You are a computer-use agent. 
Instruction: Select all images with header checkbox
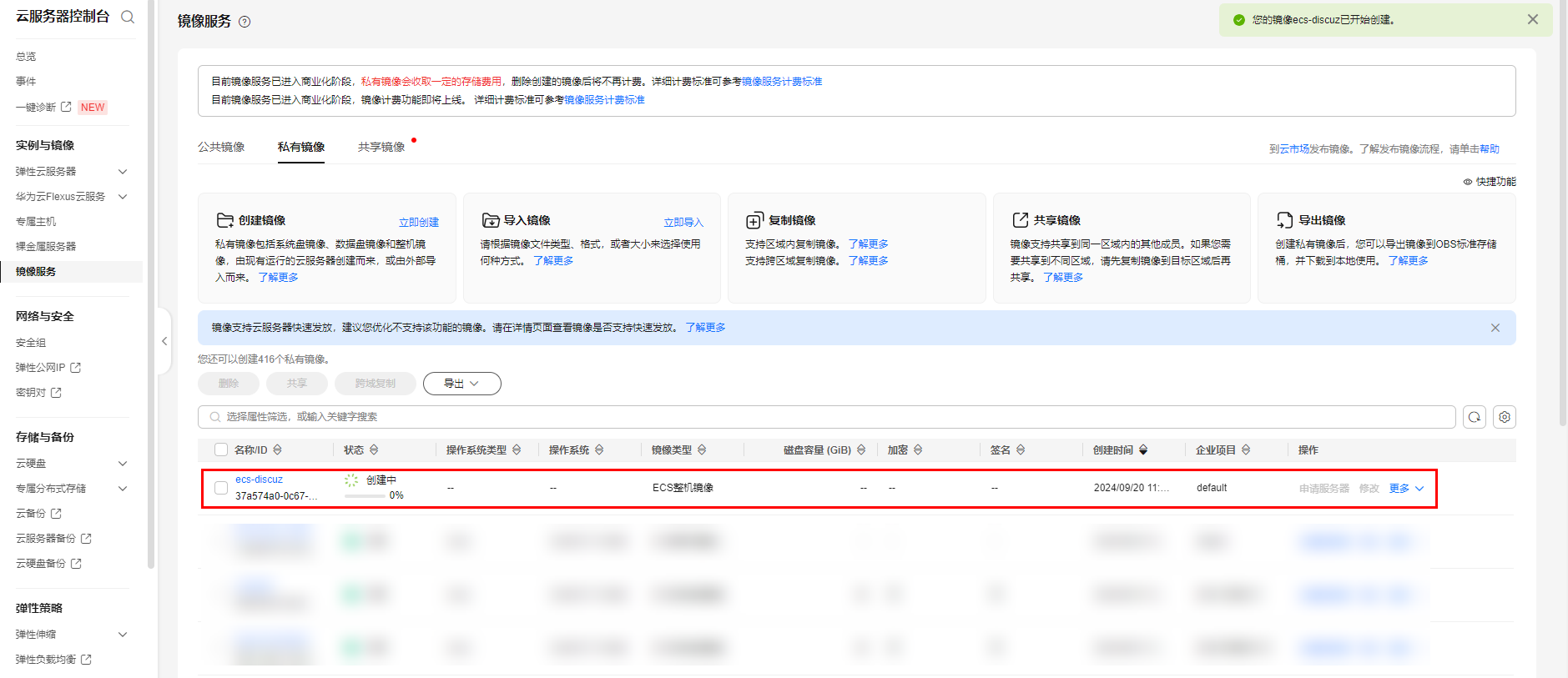pos(221,450)
